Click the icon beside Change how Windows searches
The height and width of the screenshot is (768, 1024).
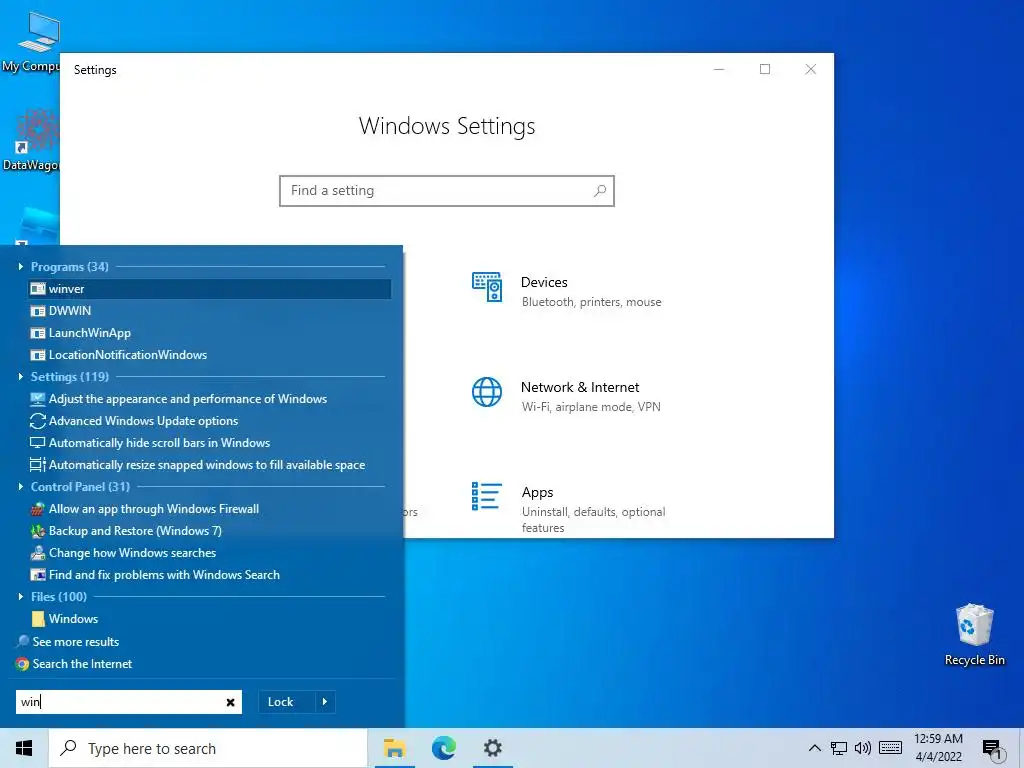coord(38,553)
